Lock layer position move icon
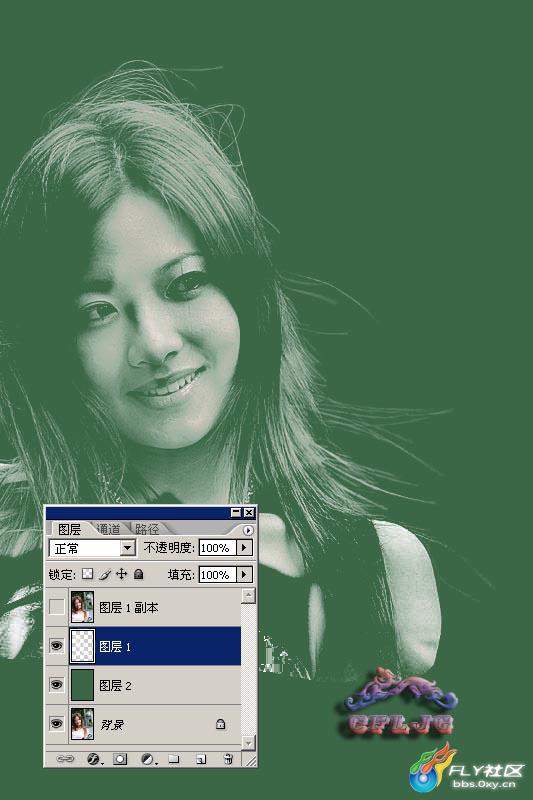This screenshot has height=800, width=533. pyautogui.click(x=121, y=574)
